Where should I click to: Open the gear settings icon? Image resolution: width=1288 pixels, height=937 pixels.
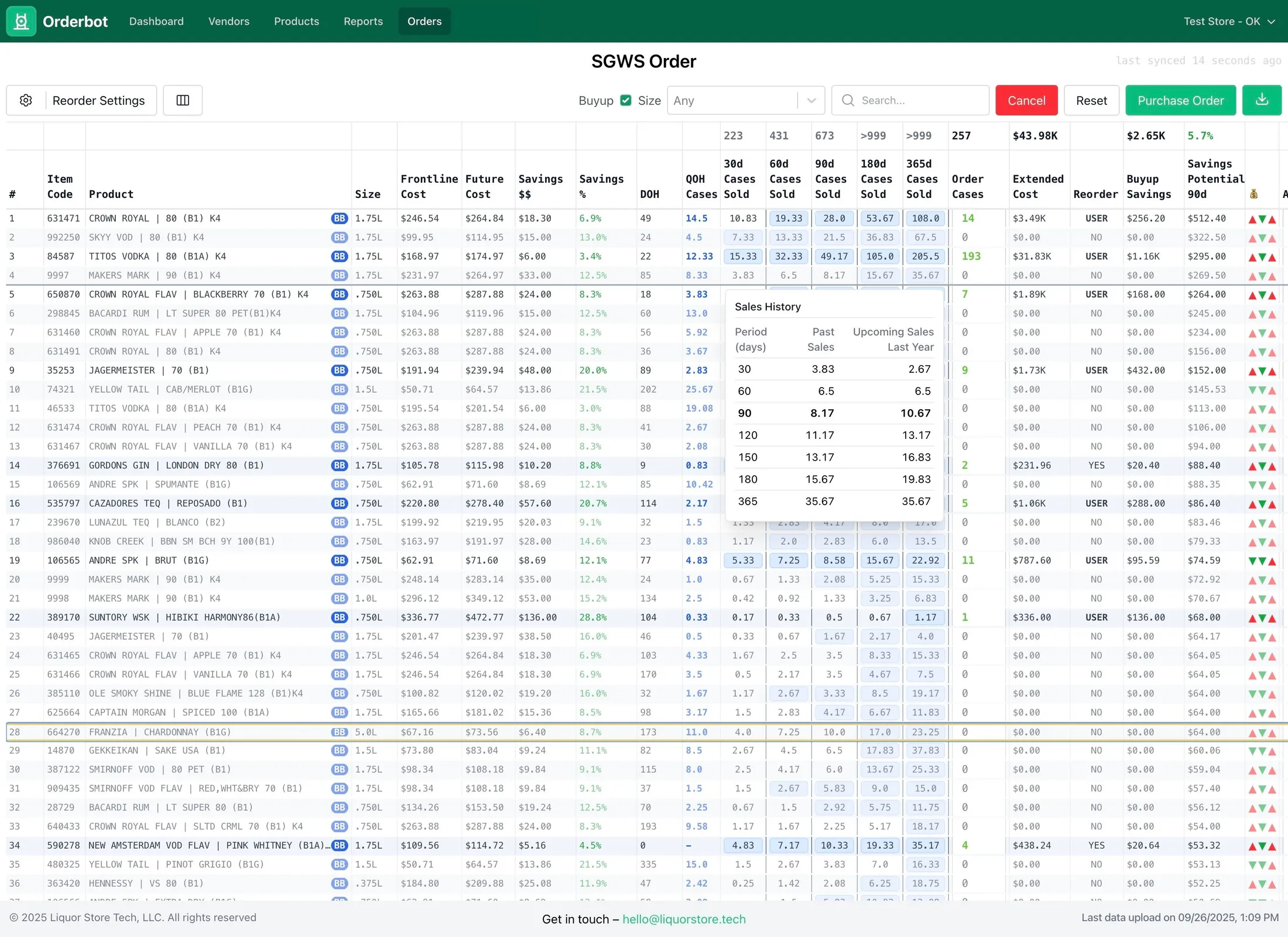pyautogui.click(x=26, y=100)
